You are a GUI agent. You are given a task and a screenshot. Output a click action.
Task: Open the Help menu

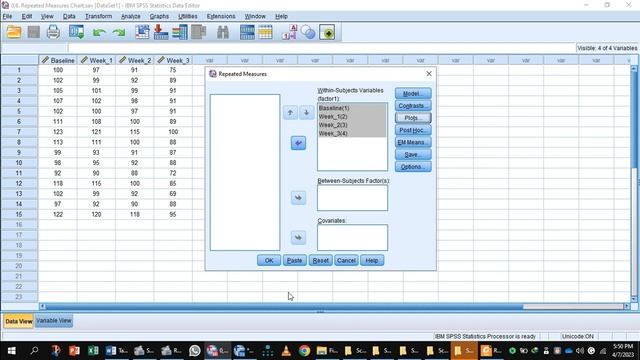click(x=281, y=16)
